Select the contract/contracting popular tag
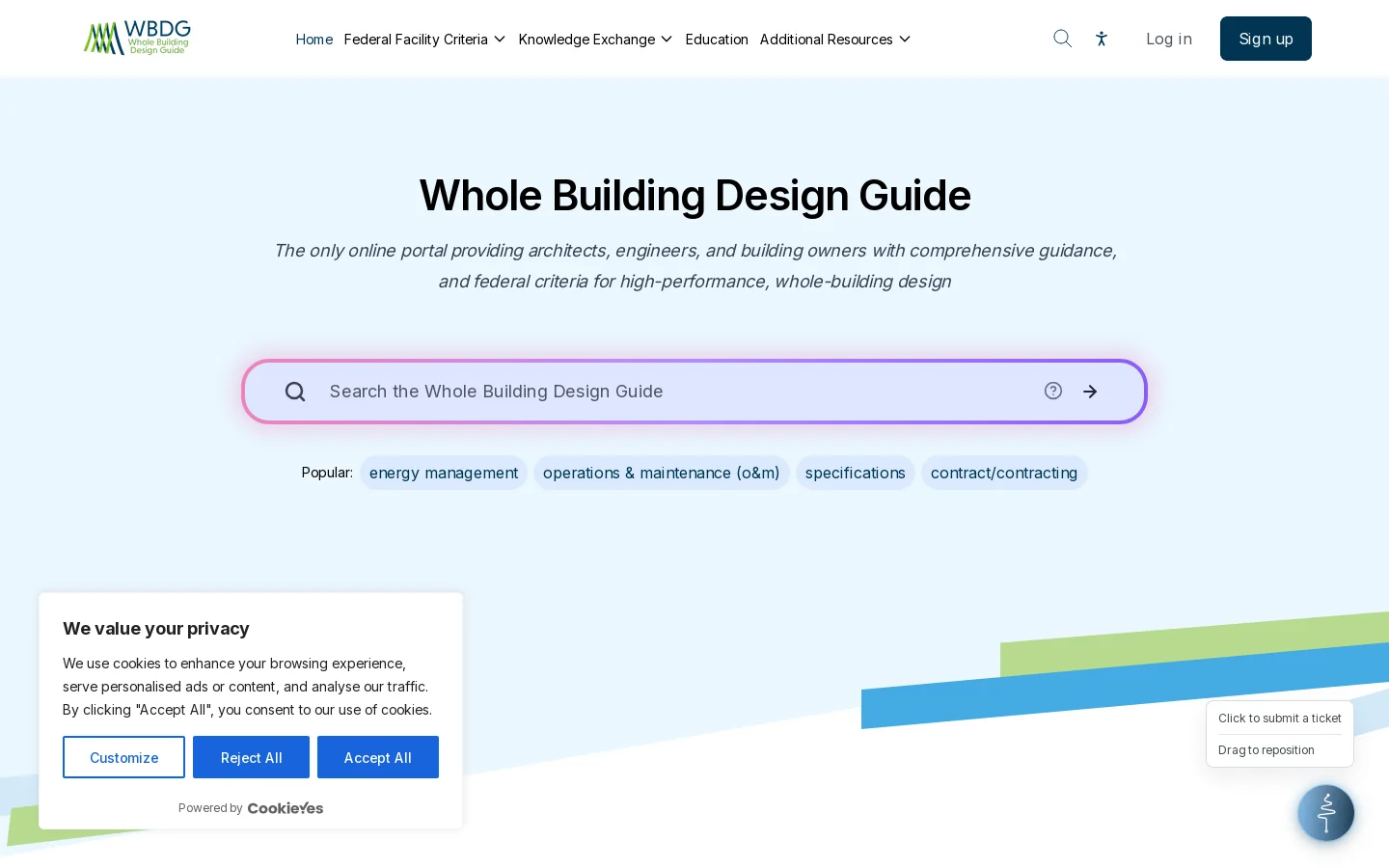The height and width of the screenshot is (868, 1389). (1004, 473)
